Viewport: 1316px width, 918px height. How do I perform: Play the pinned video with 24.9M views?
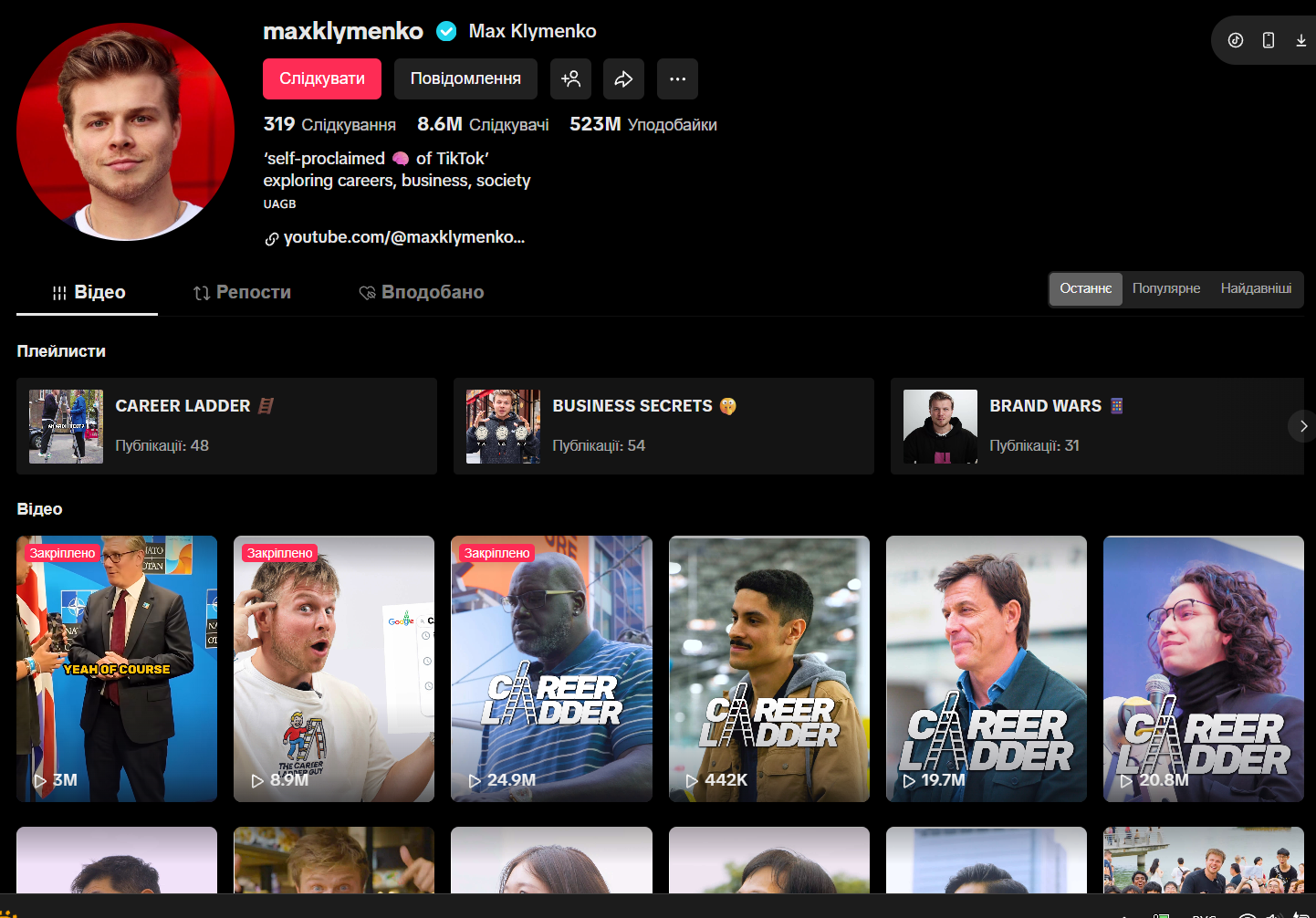click(551, 668)
